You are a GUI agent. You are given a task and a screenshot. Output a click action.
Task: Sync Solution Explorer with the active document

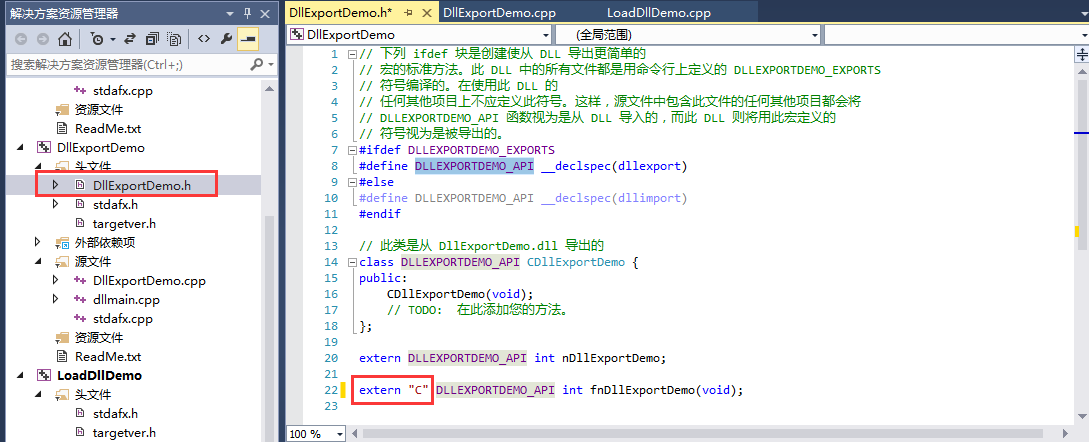click(x=130, y=39)
